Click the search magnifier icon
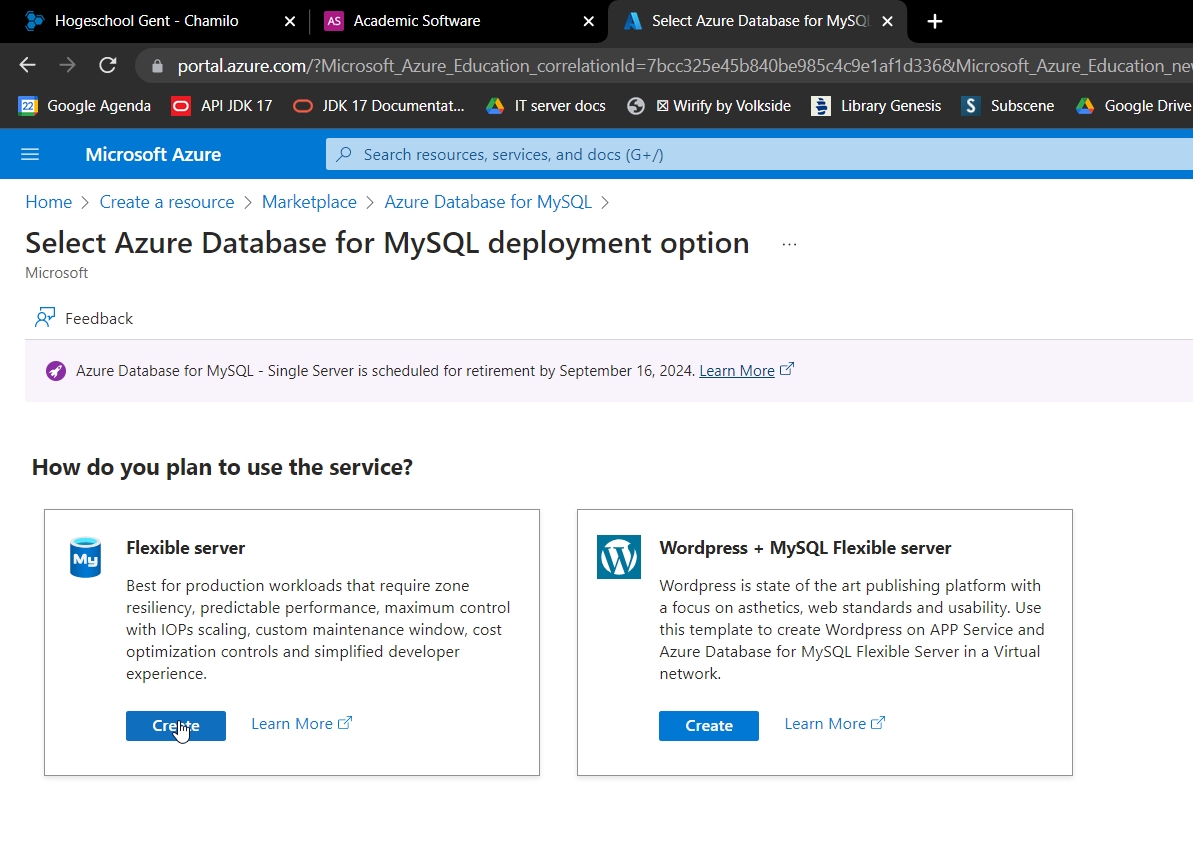The width and height of the screenshot is (1193, 866). pyautogui.click(x=344, y=154)
